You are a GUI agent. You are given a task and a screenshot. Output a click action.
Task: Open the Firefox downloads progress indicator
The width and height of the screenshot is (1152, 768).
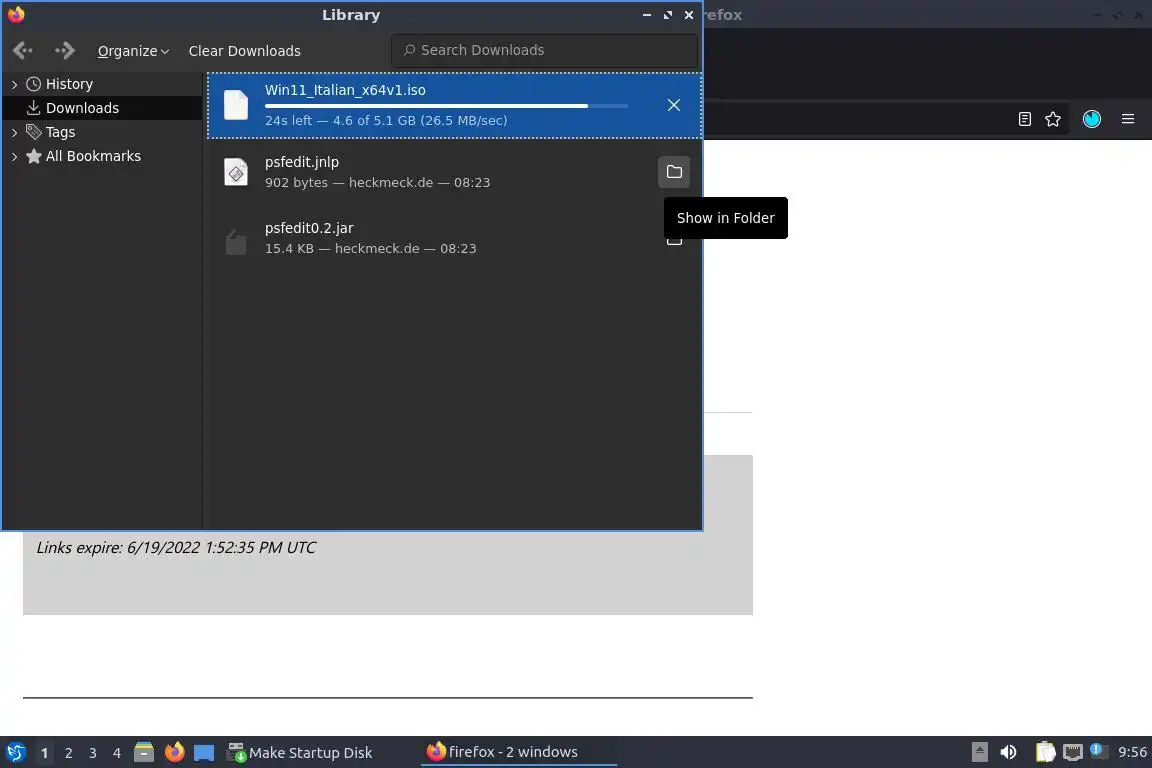pos(1092,119)
